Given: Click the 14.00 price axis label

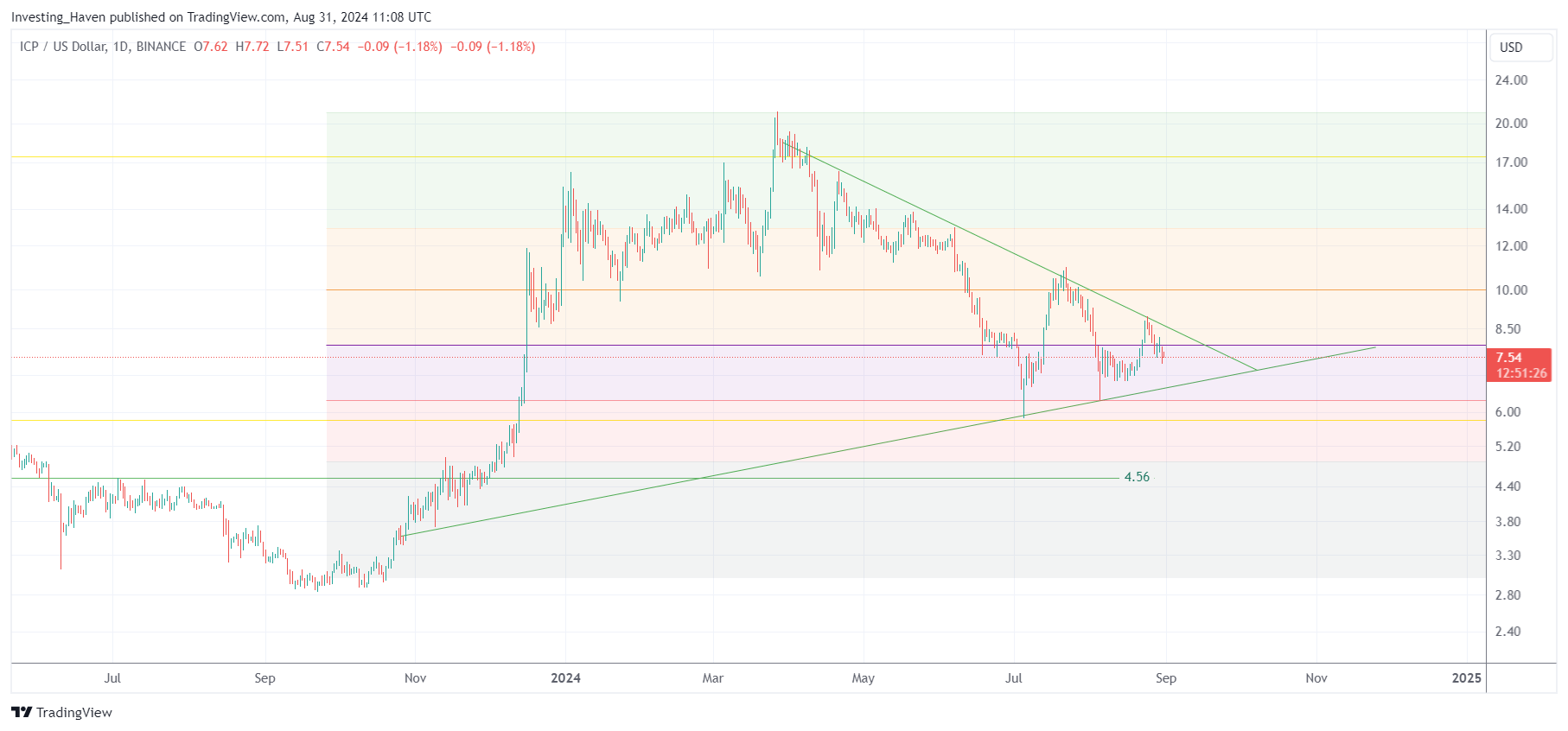Looking at the screenshot, I should point(1511,209).
